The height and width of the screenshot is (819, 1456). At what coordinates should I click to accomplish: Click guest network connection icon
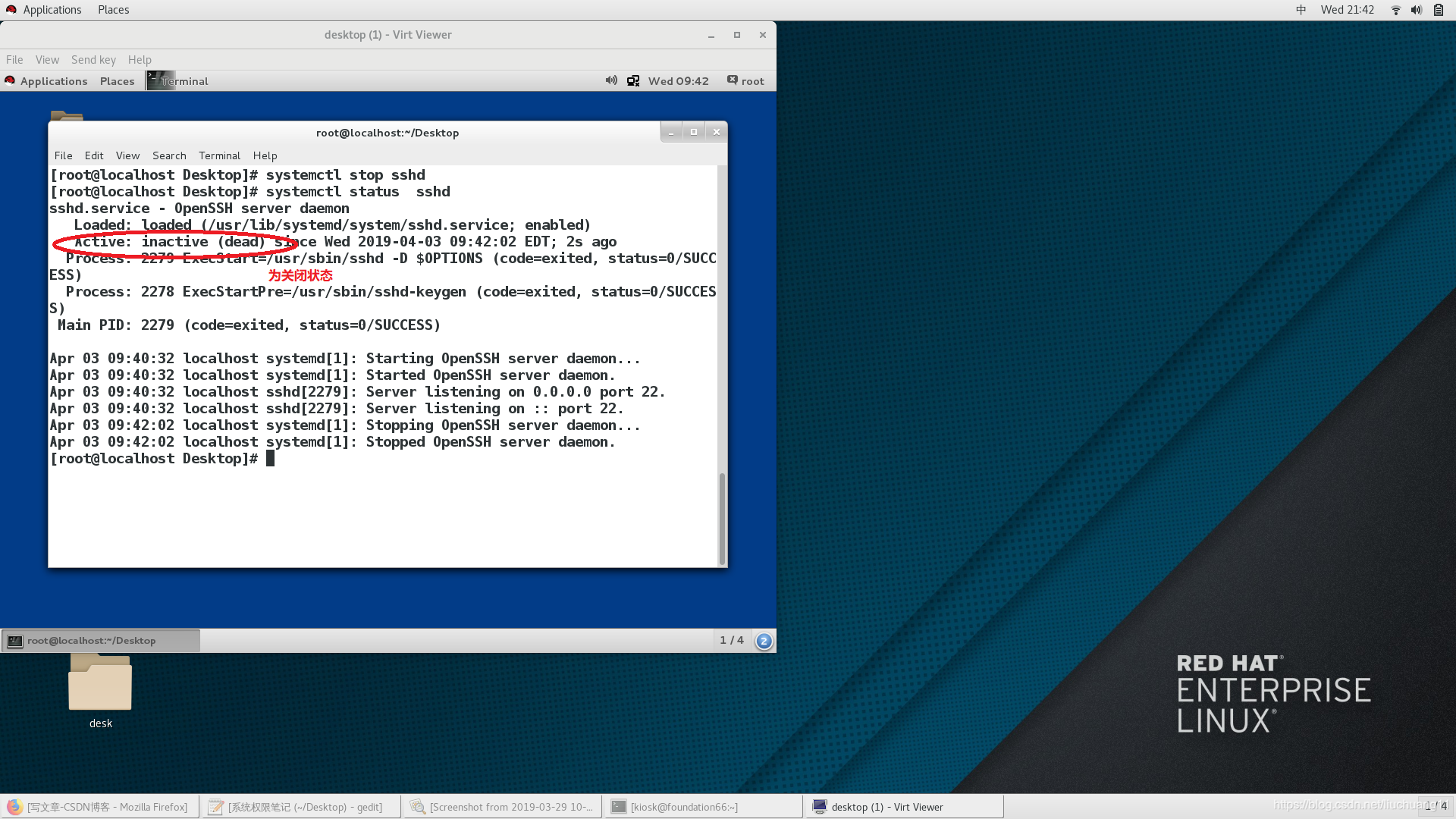[x=633, y=80]
